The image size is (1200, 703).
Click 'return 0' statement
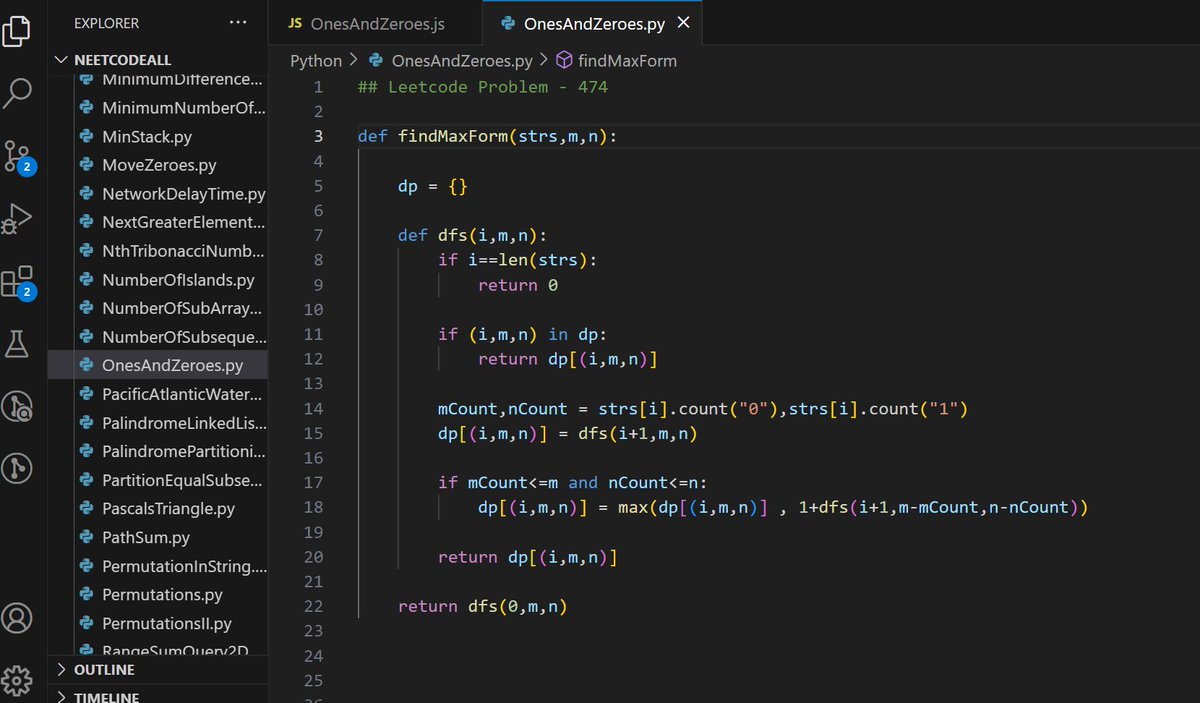517,285
